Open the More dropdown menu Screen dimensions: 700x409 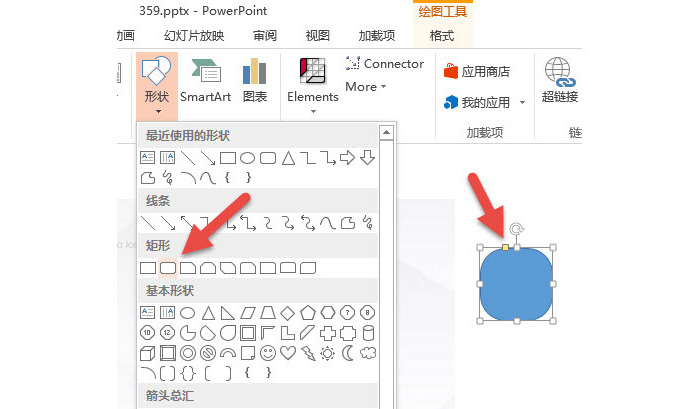tap(366, 87)
